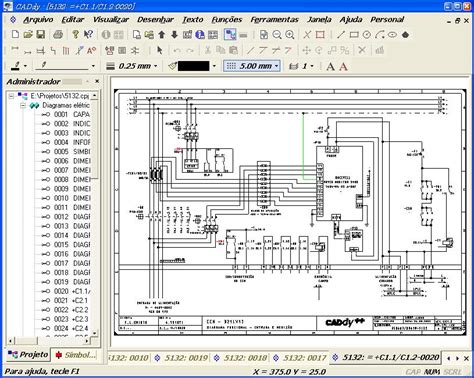Switch to the 5132: 0017 document tab
Screen dimensions: 474x378
(x=300, y=358)
